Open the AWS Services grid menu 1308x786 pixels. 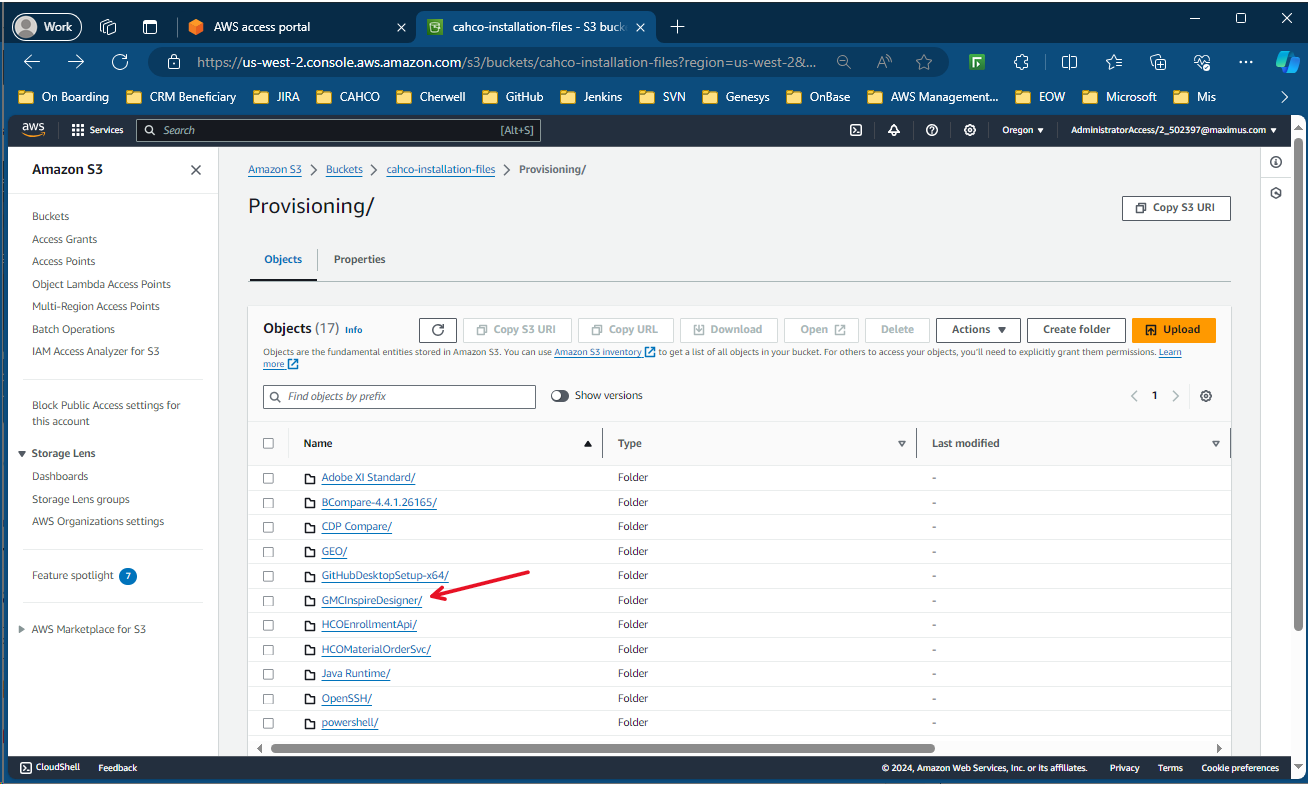coord(97,130)
